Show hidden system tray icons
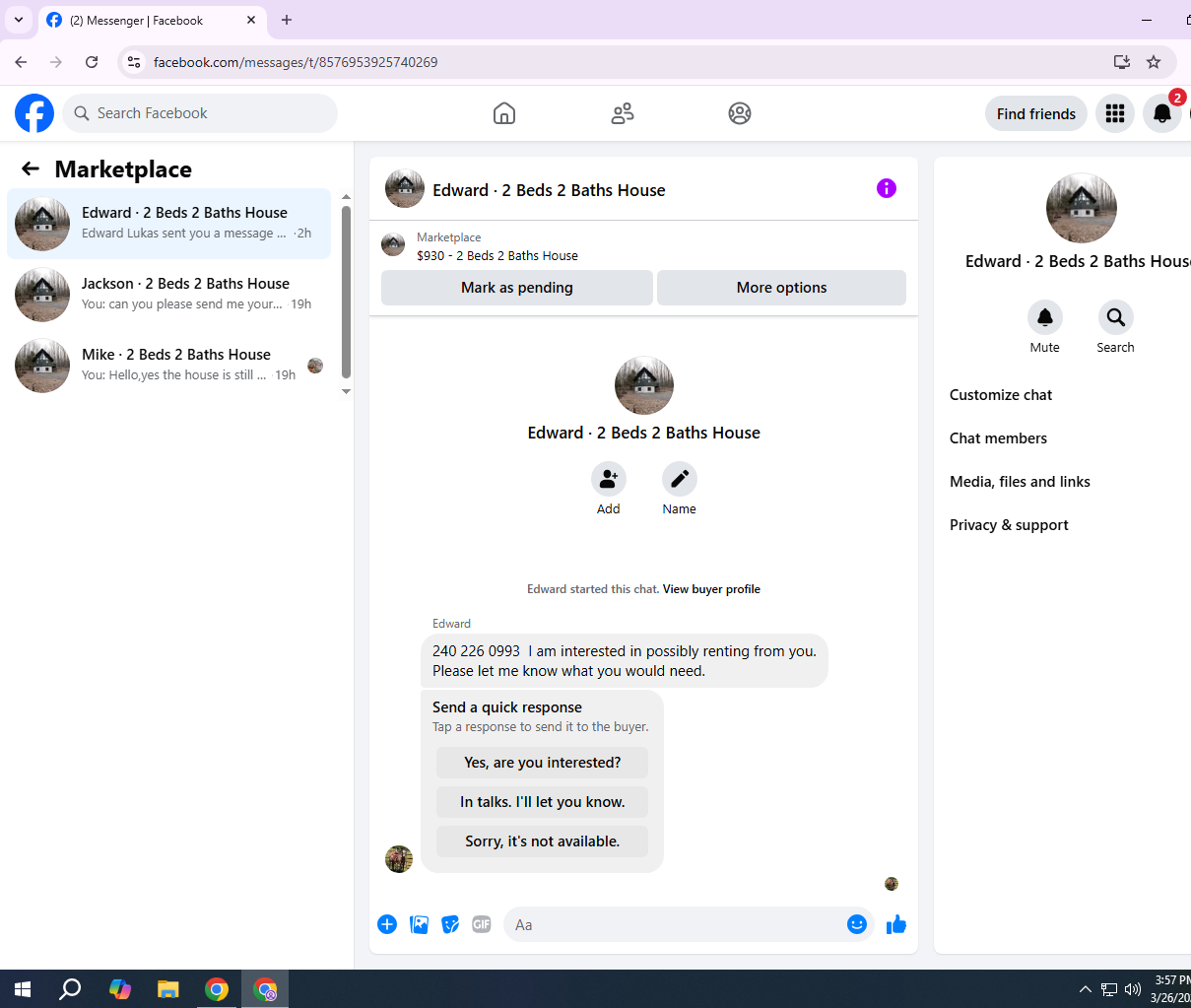The image size is (1191, 1008). [1085, 989]
